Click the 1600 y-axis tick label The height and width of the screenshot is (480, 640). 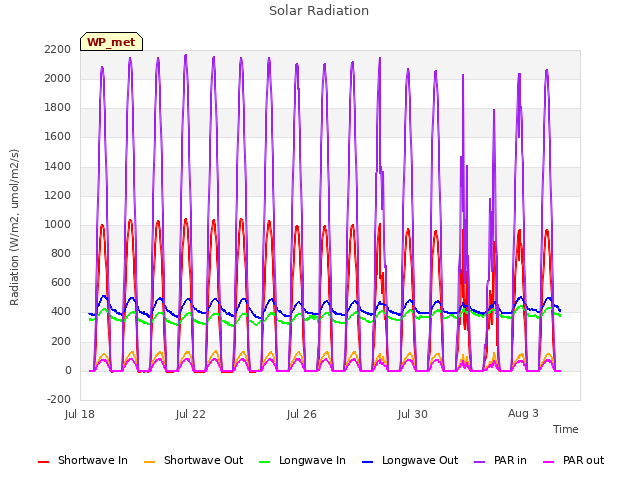58,137
